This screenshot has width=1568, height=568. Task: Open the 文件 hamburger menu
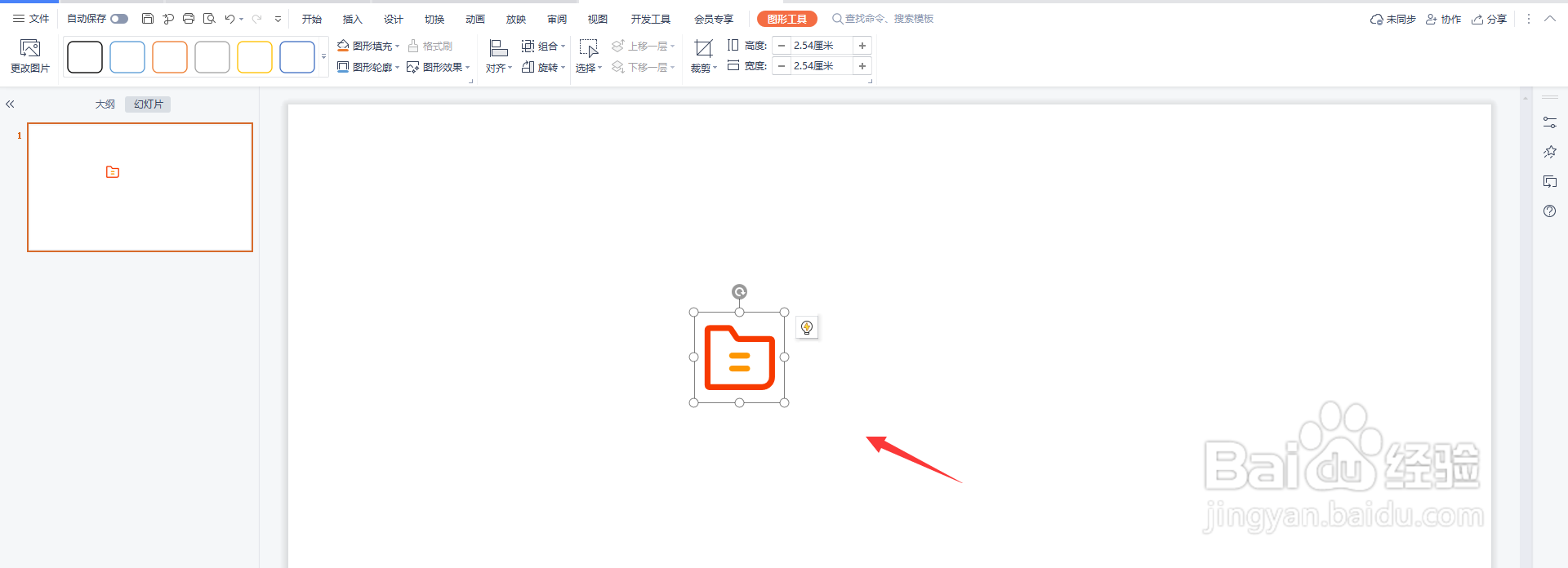(31, 19)
